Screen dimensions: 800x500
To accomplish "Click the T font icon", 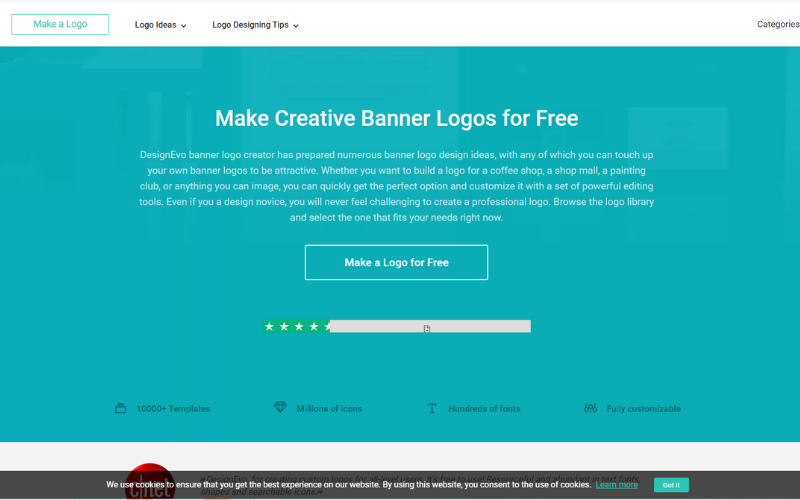I will pyautogui.click(x=432, y=408).
